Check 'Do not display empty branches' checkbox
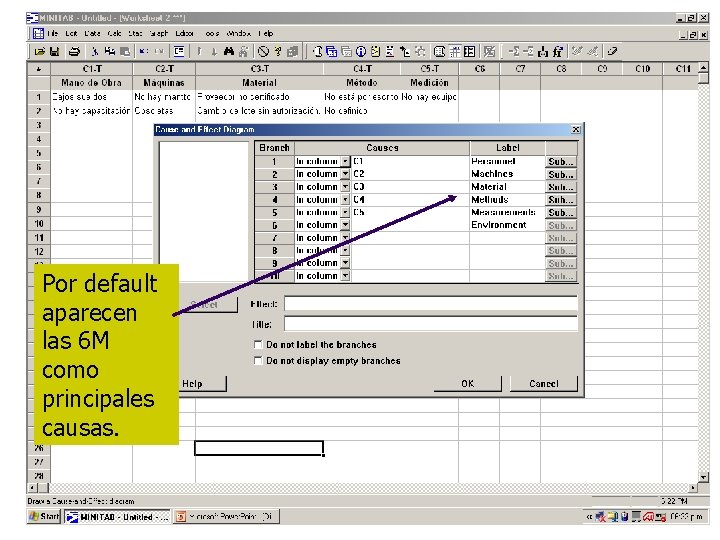The height and width of the screenshot is (540, 720). [258, 360]
